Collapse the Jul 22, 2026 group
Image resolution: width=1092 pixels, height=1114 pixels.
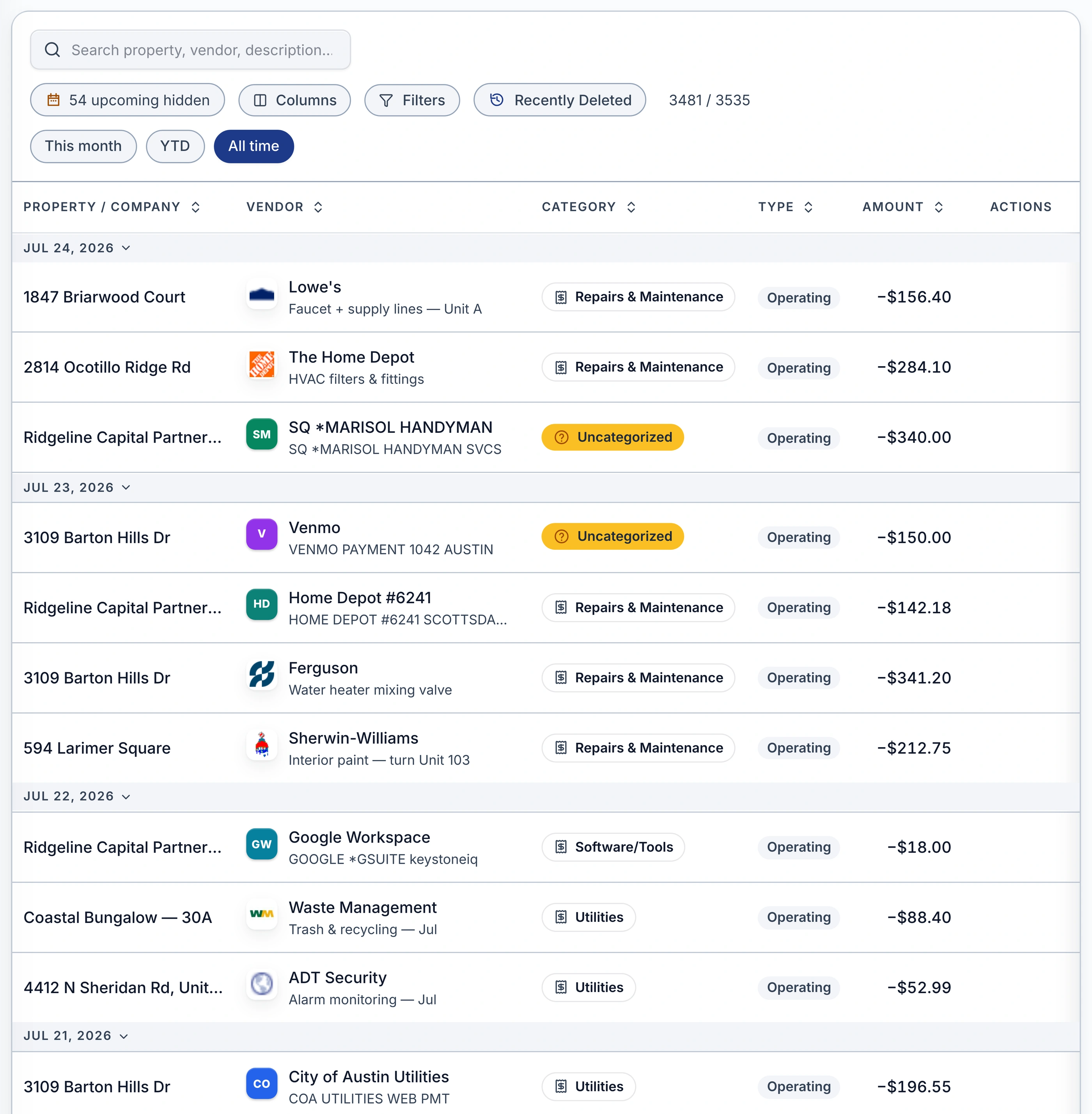[x=78, y=796]
